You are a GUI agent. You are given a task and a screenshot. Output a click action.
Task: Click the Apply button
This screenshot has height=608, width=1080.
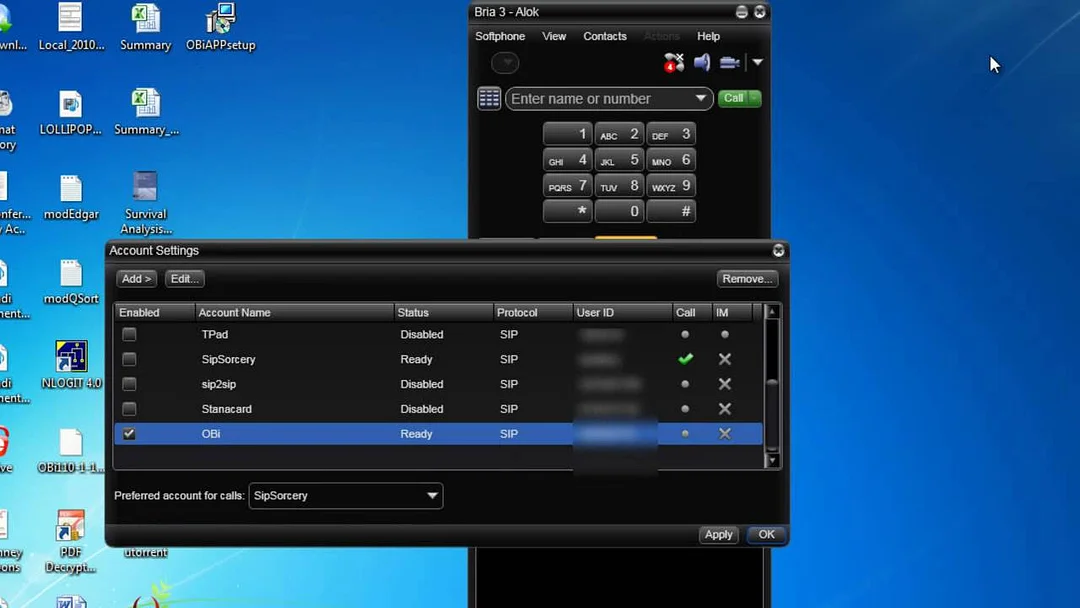[718, 535]
